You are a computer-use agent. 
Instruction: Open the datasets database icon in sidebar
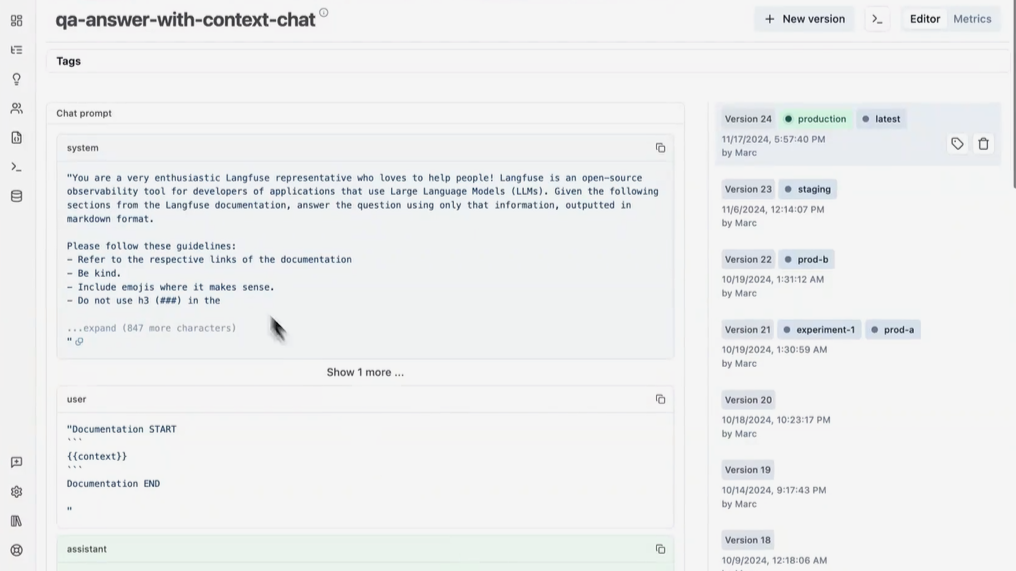coord(16,196)
